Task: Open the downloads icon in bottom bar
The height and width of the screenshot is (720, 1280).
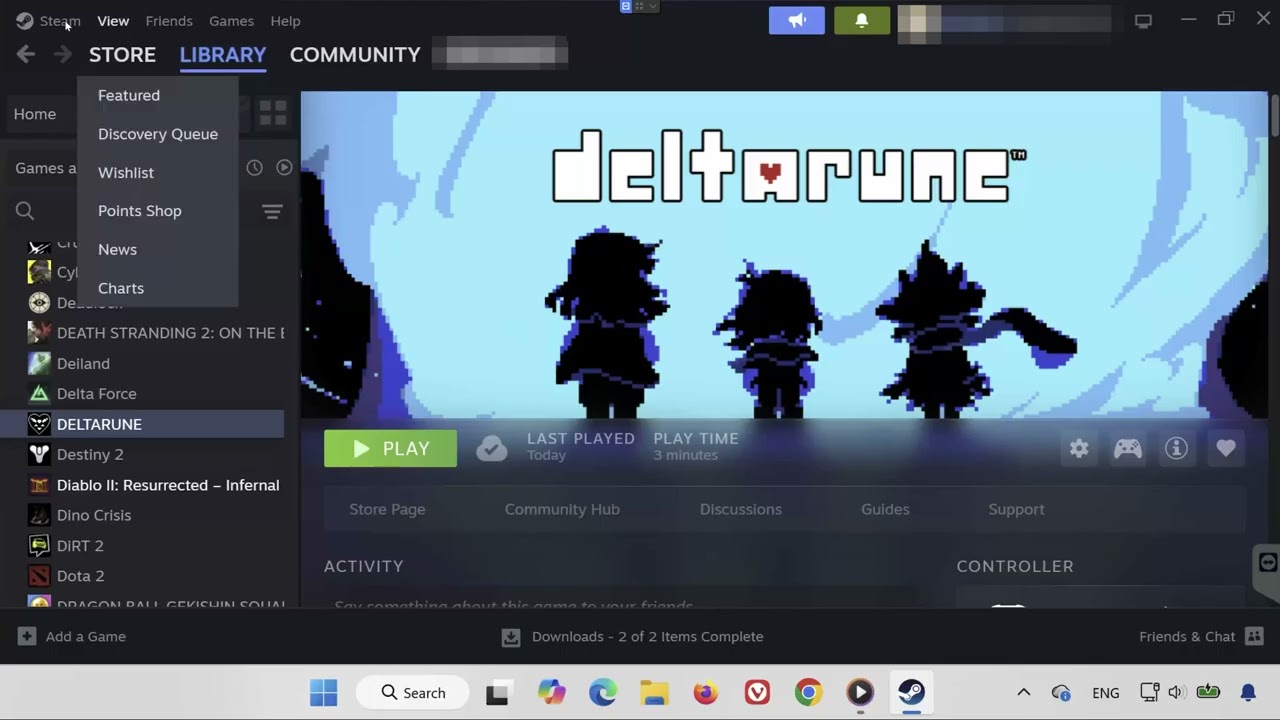Action: pos(511,637)
